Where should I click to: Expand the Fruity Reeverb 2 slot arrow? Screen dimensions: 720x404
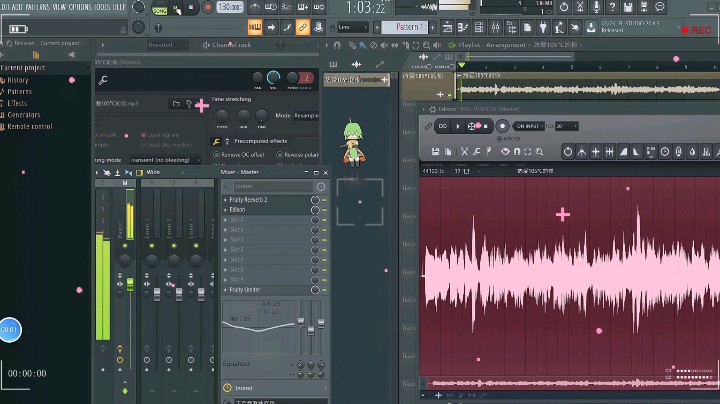tap(225, 200)
